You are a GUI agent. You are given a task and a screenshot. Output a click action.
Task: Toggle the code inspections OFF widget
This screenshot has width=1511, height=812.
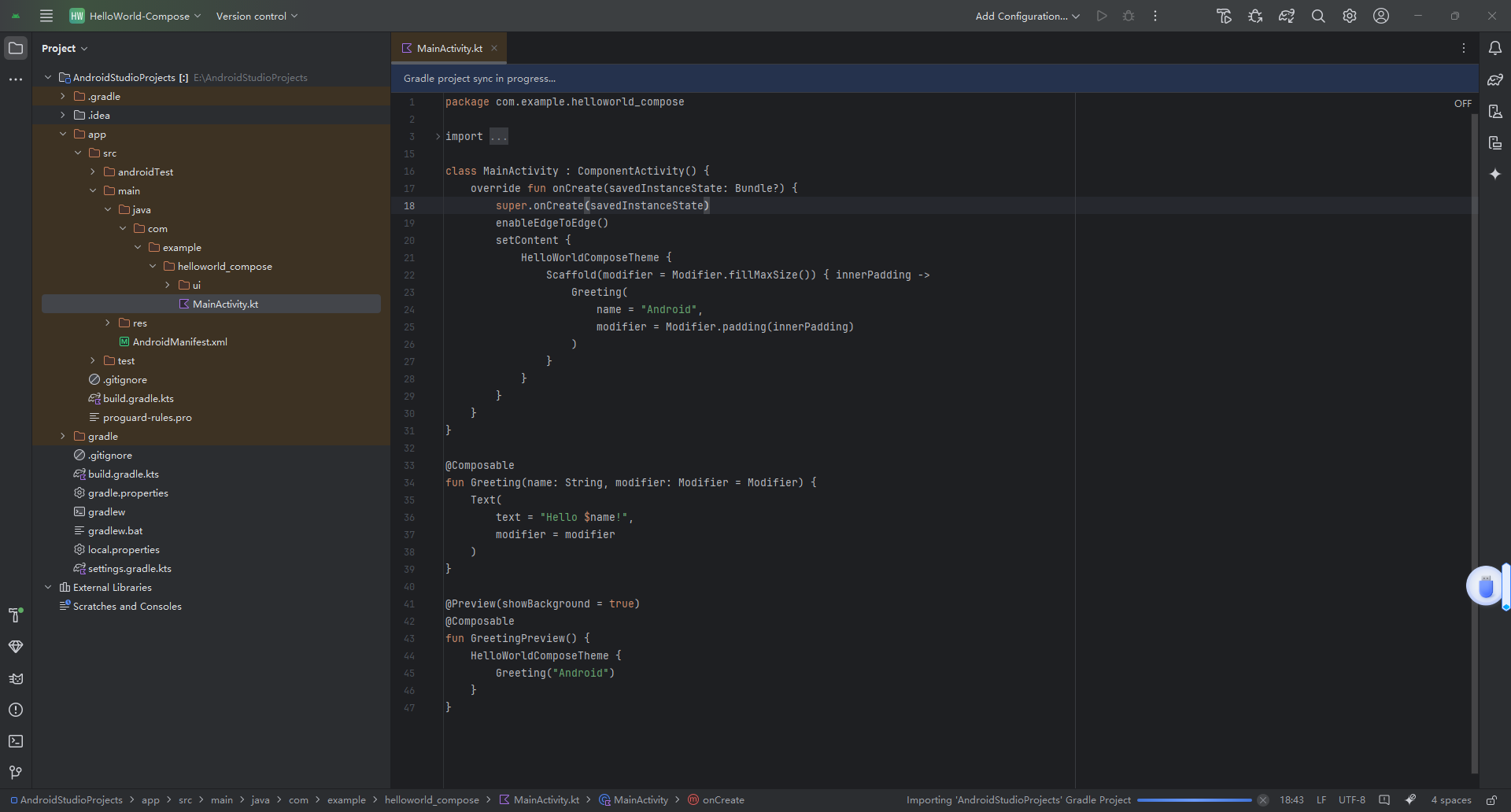[x=1462, y=103]
